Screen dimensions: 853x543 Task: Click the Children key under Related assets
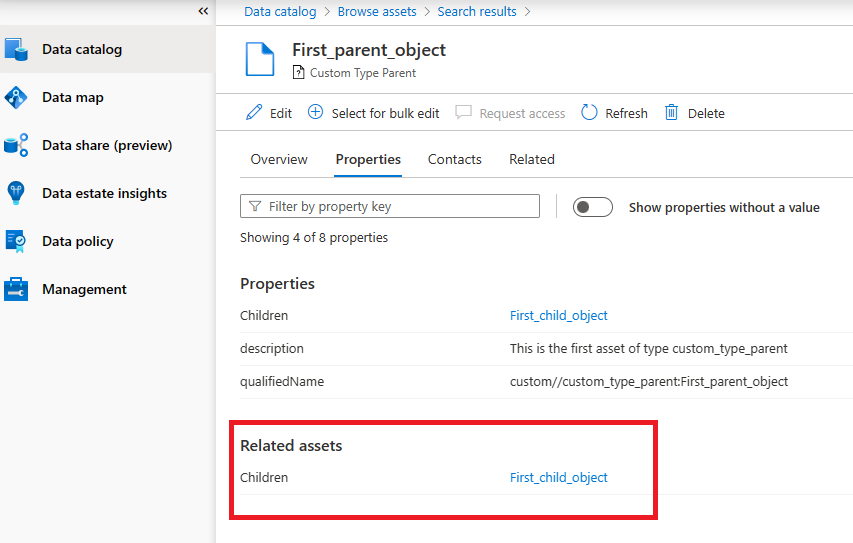[264, 478]
